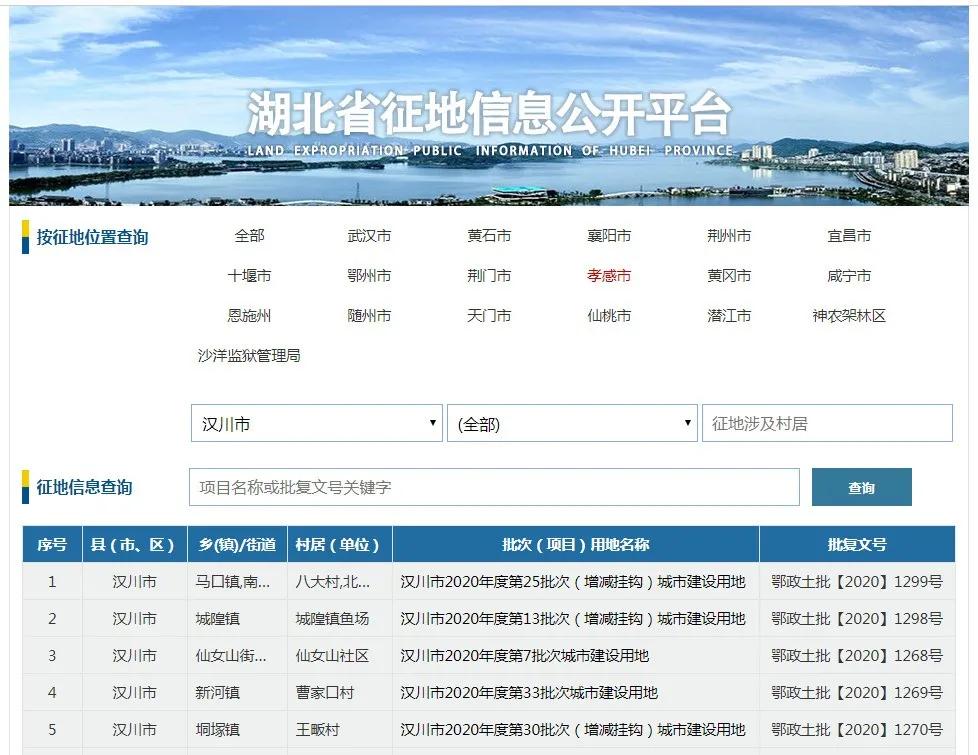Filter by 恩施州

[x=249, y=316]
